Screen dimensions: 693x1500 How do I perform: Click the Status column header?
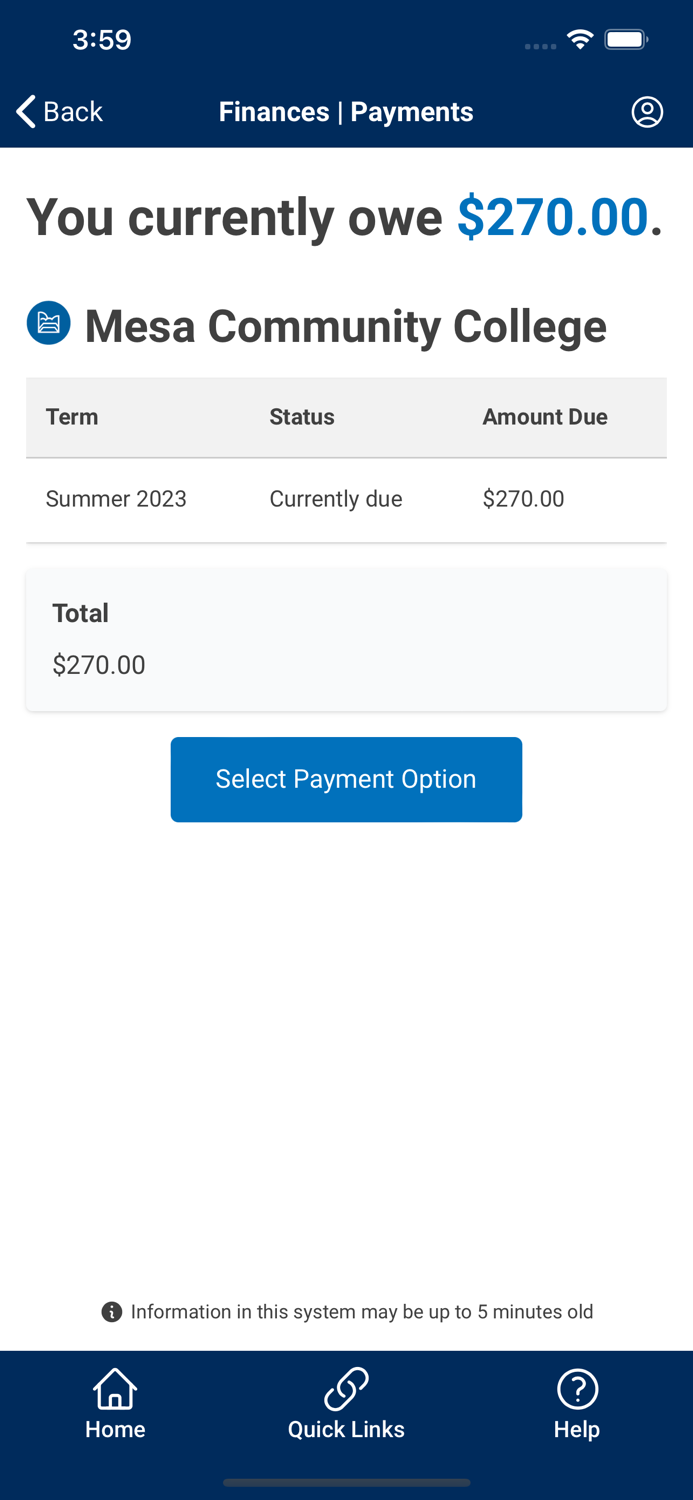[x=301, y=417]
